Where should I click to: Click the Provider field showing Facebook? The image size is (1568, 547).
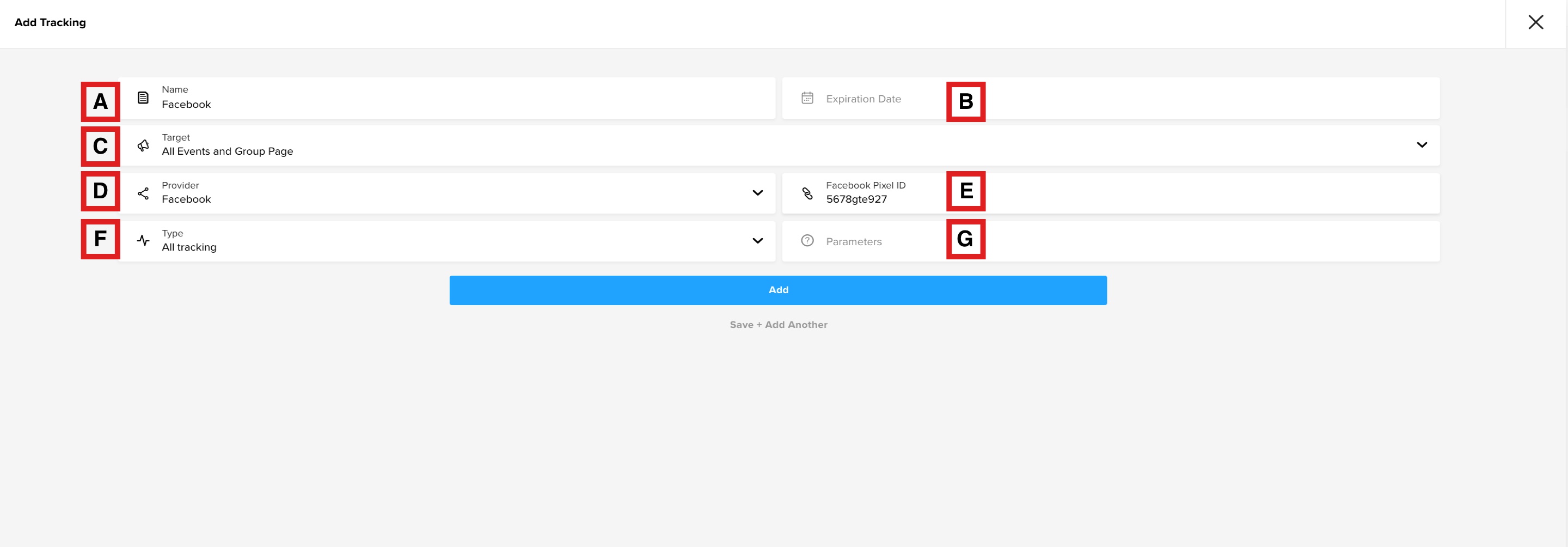pyautogui.click(x=448, y=193)
